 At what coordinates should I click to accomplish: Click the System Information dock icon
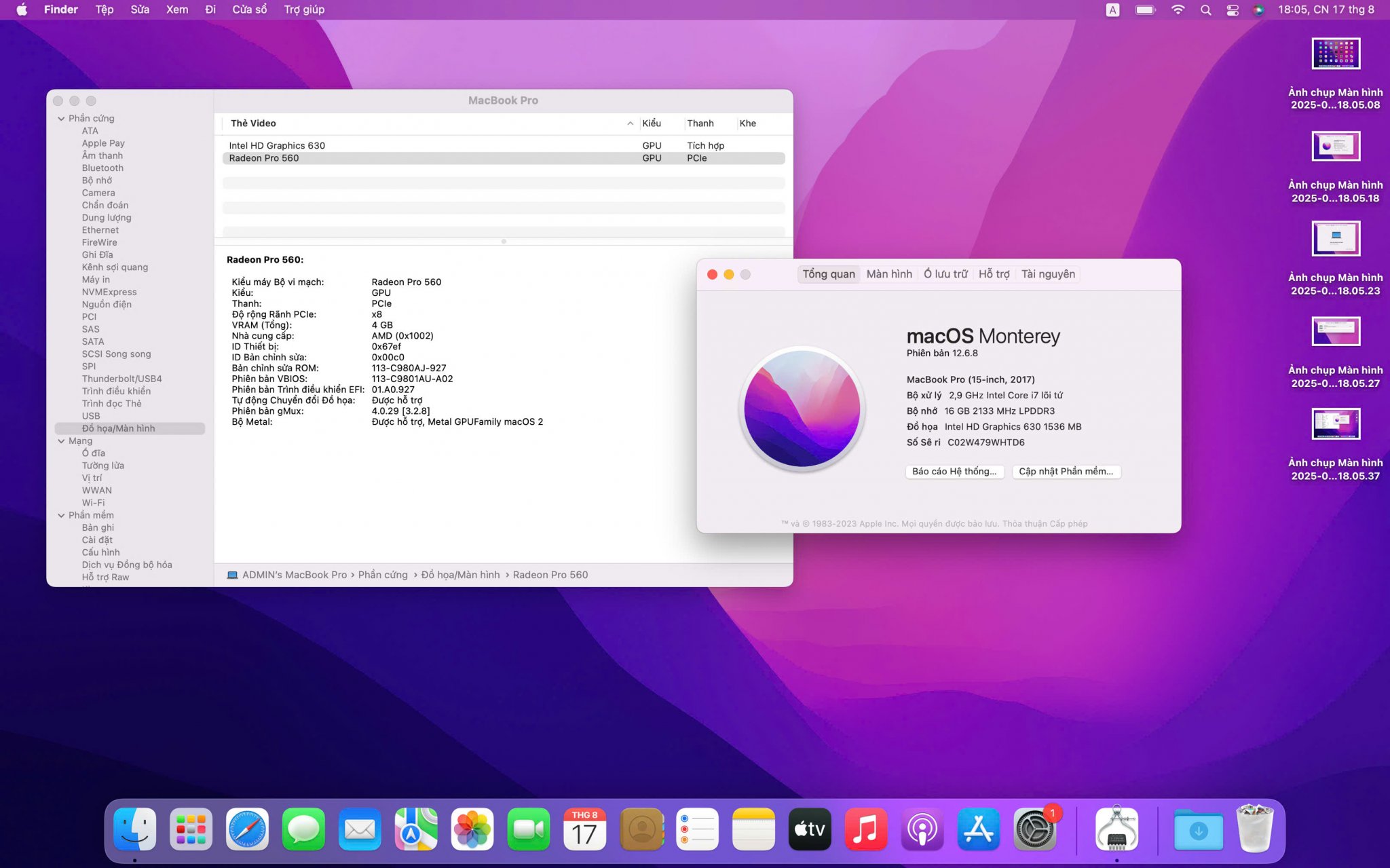[x=1116, y=829]
